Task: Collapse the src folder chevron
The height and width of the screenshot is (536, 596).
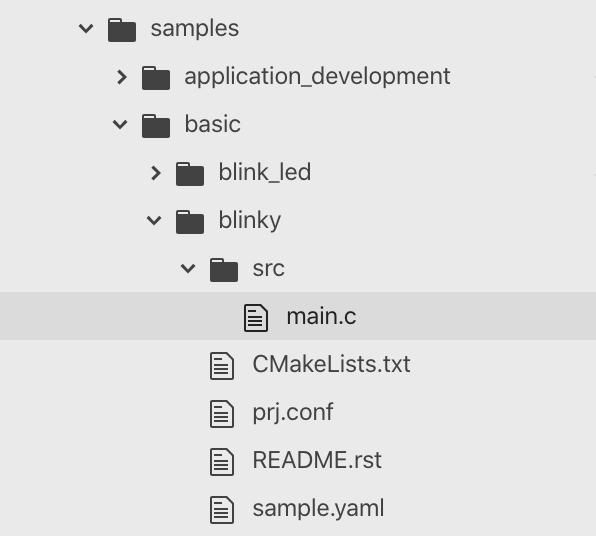Action: pyautogui.click(x=188, y=268)
